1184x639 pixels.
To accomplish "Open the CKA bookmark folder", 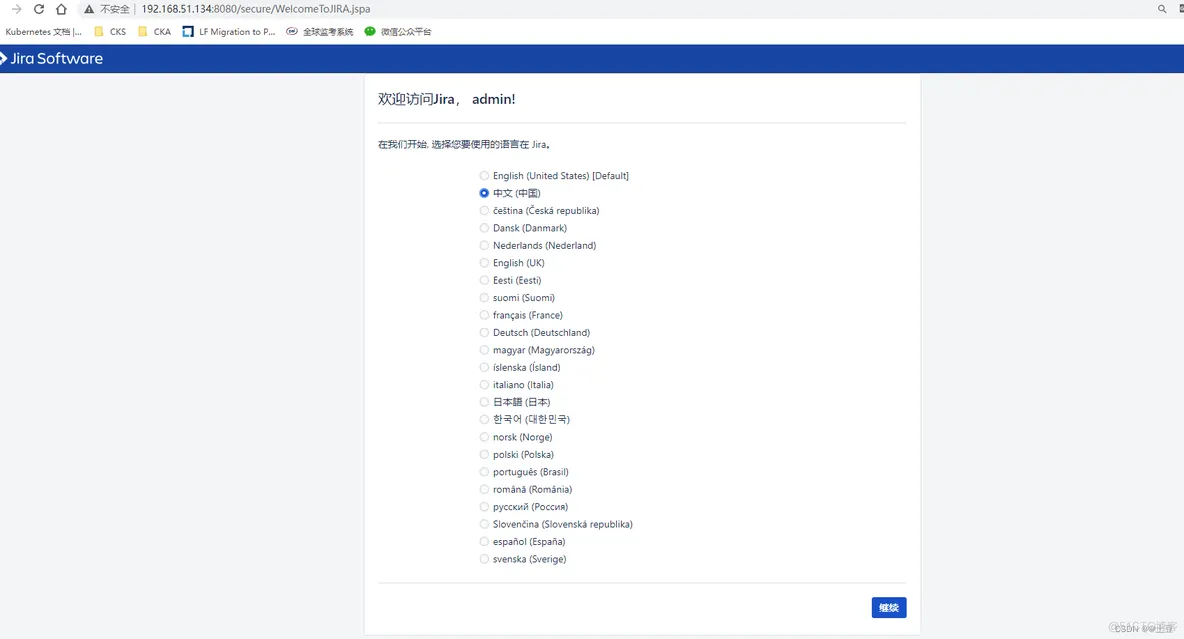I will point(154,32).
